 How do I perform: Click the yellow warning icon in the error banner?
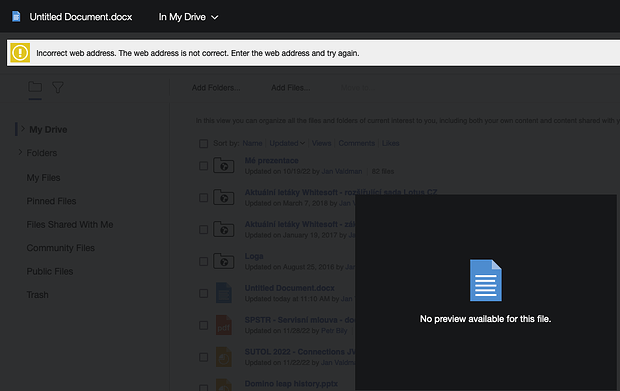20,53
